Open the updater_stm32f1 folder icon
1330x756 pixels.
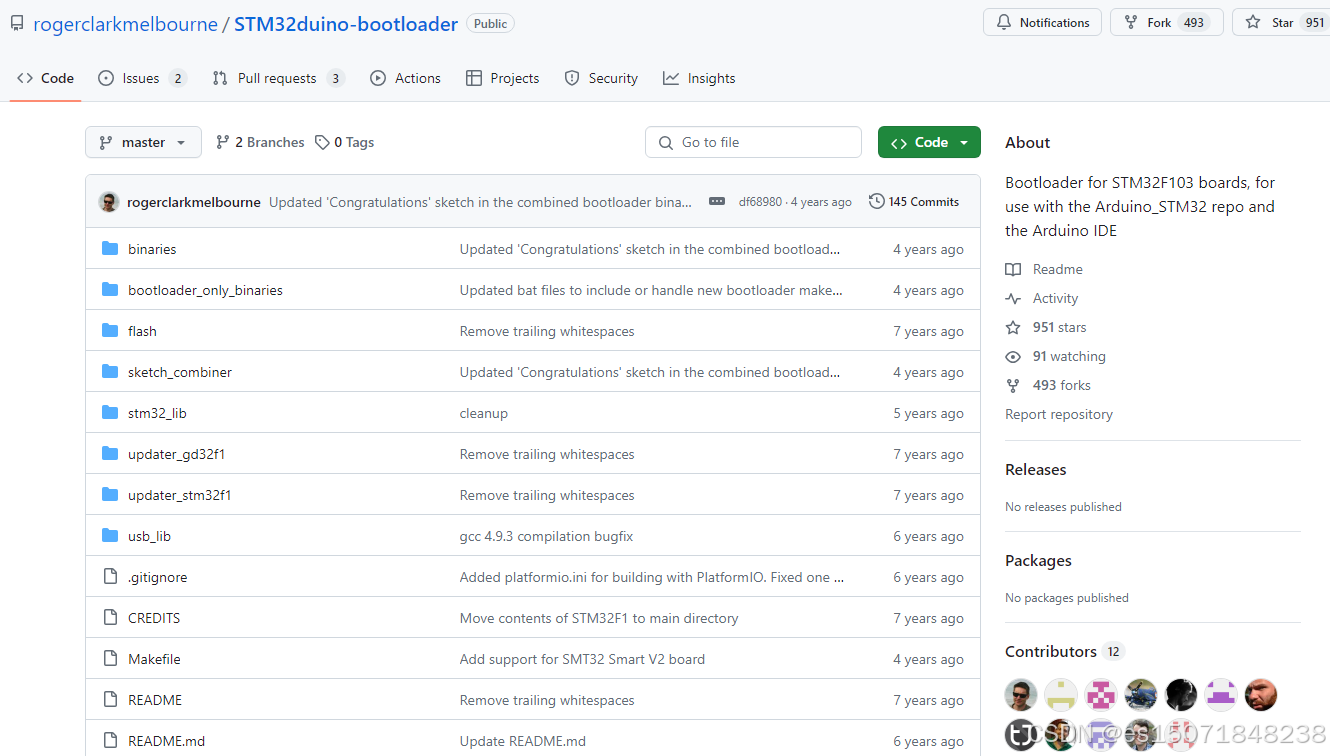coord(110,495)
